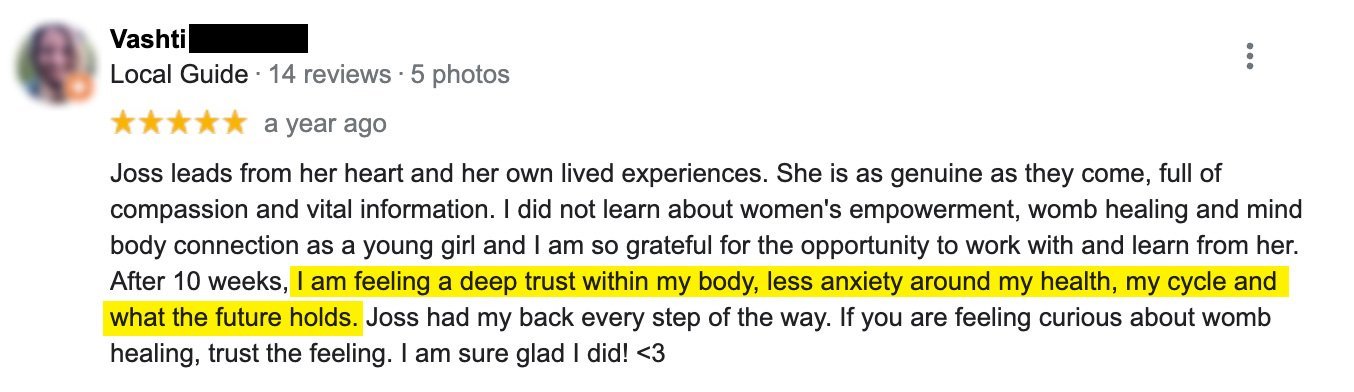Viewport: 1354px width, 392px height.
Task: Click the 'a year ago' timestamp
Action: click(325, 124)
